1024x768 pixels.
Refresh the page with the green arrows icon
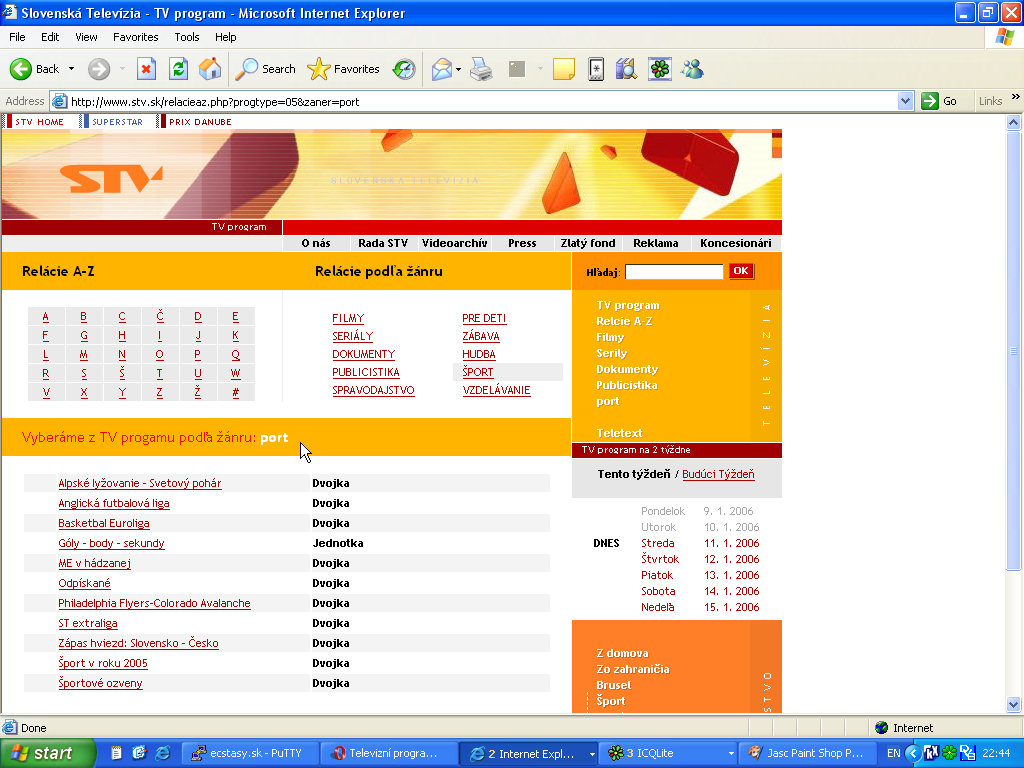tap(178, 69)
